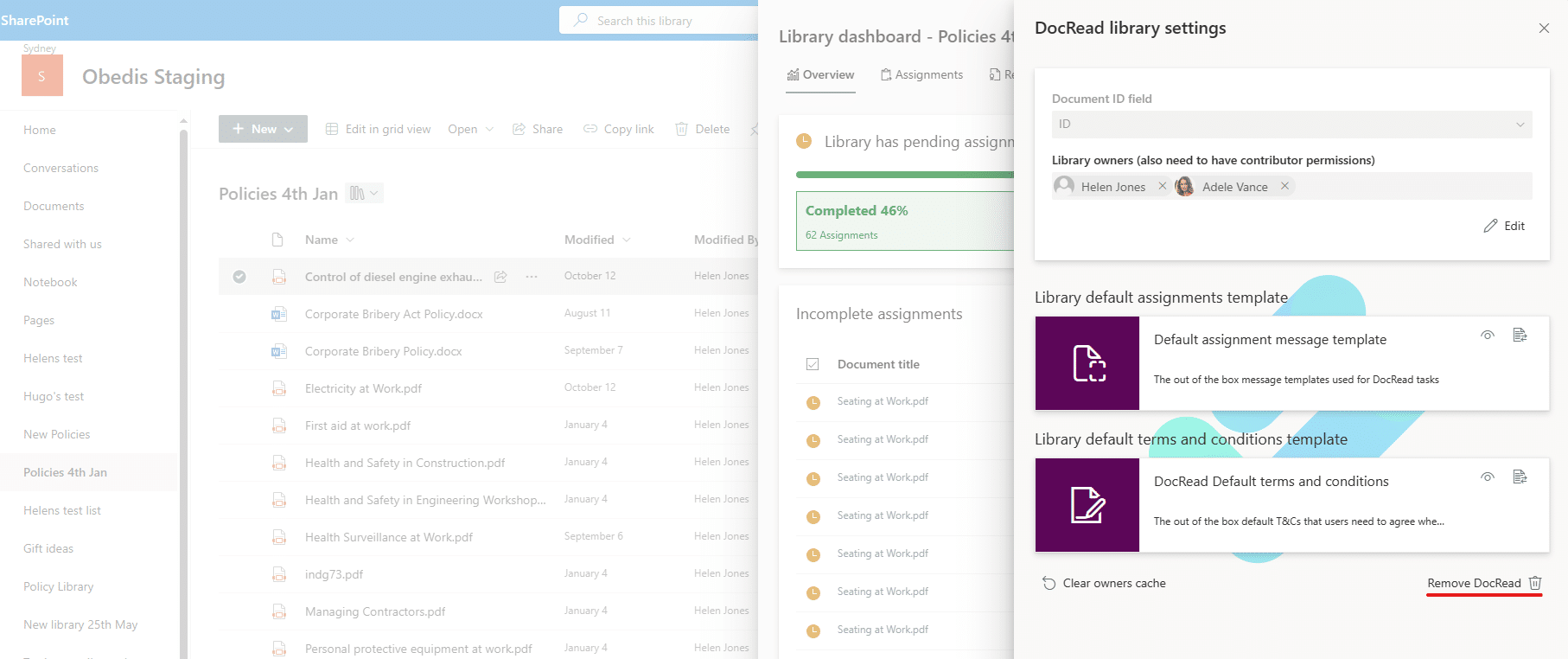The image size is (1568, 659).
Task: Remove Helen Jones from library owners
Action: pyautogui.click(x=1163, y=186)
